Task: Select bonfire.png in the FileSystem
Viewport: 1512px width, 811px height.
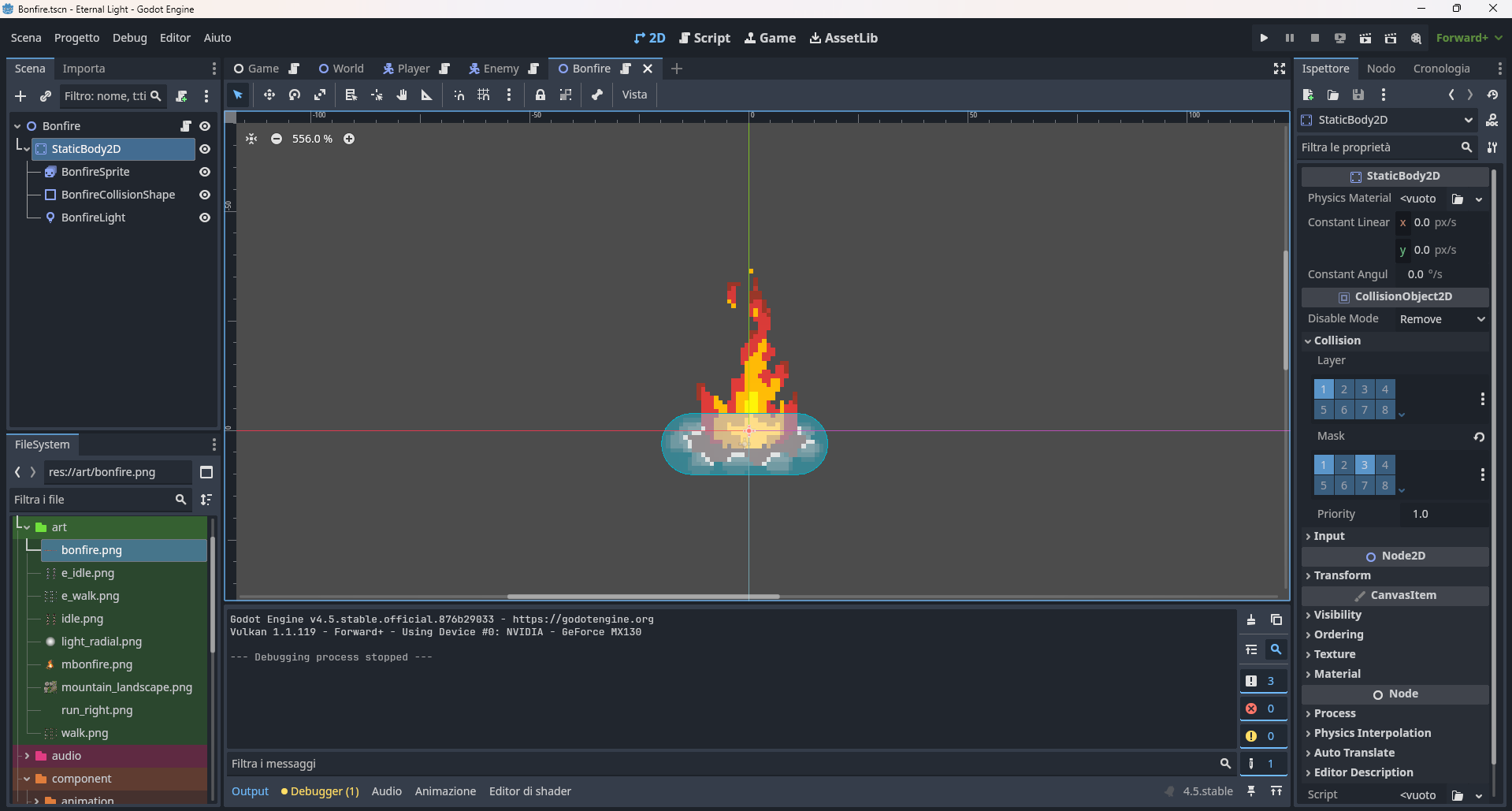Action: pos(124,550)
